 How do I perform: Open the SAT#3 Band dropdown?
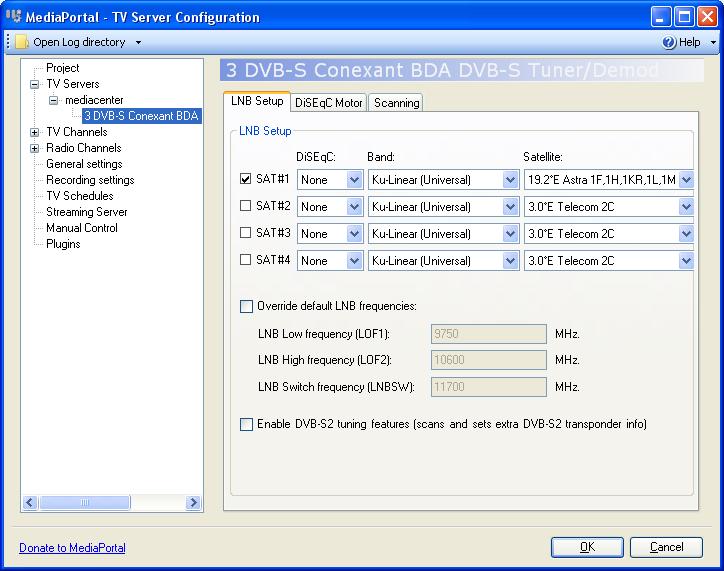(510, 234)
